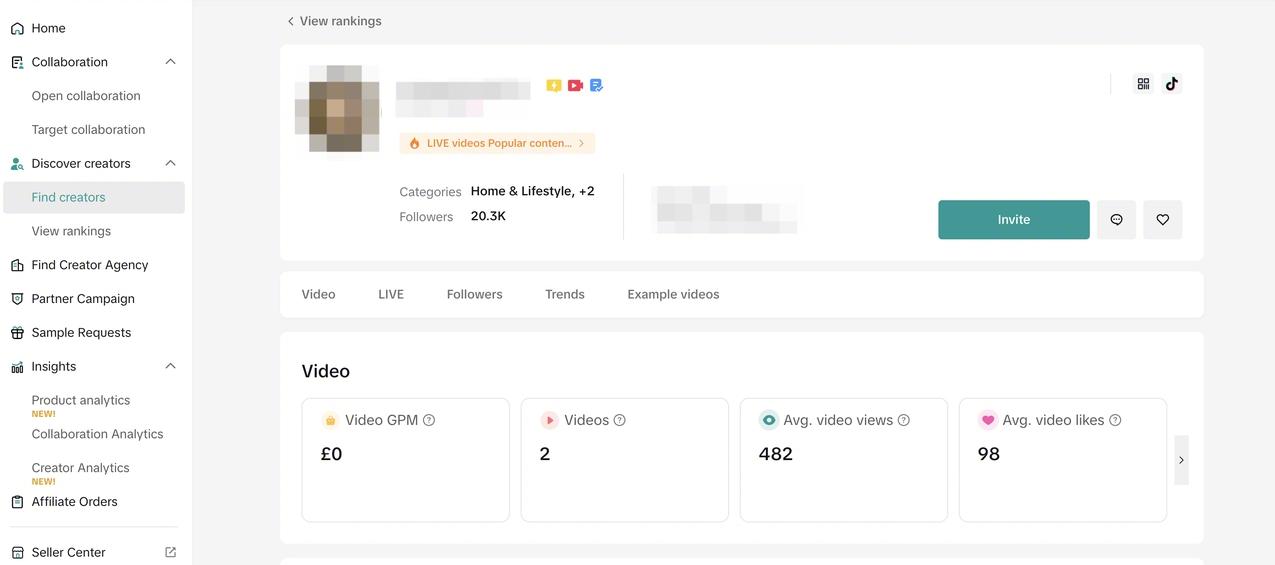Collapse the Discover creators chevron
The image size is (1275, 565).
(x=170, y=163)
